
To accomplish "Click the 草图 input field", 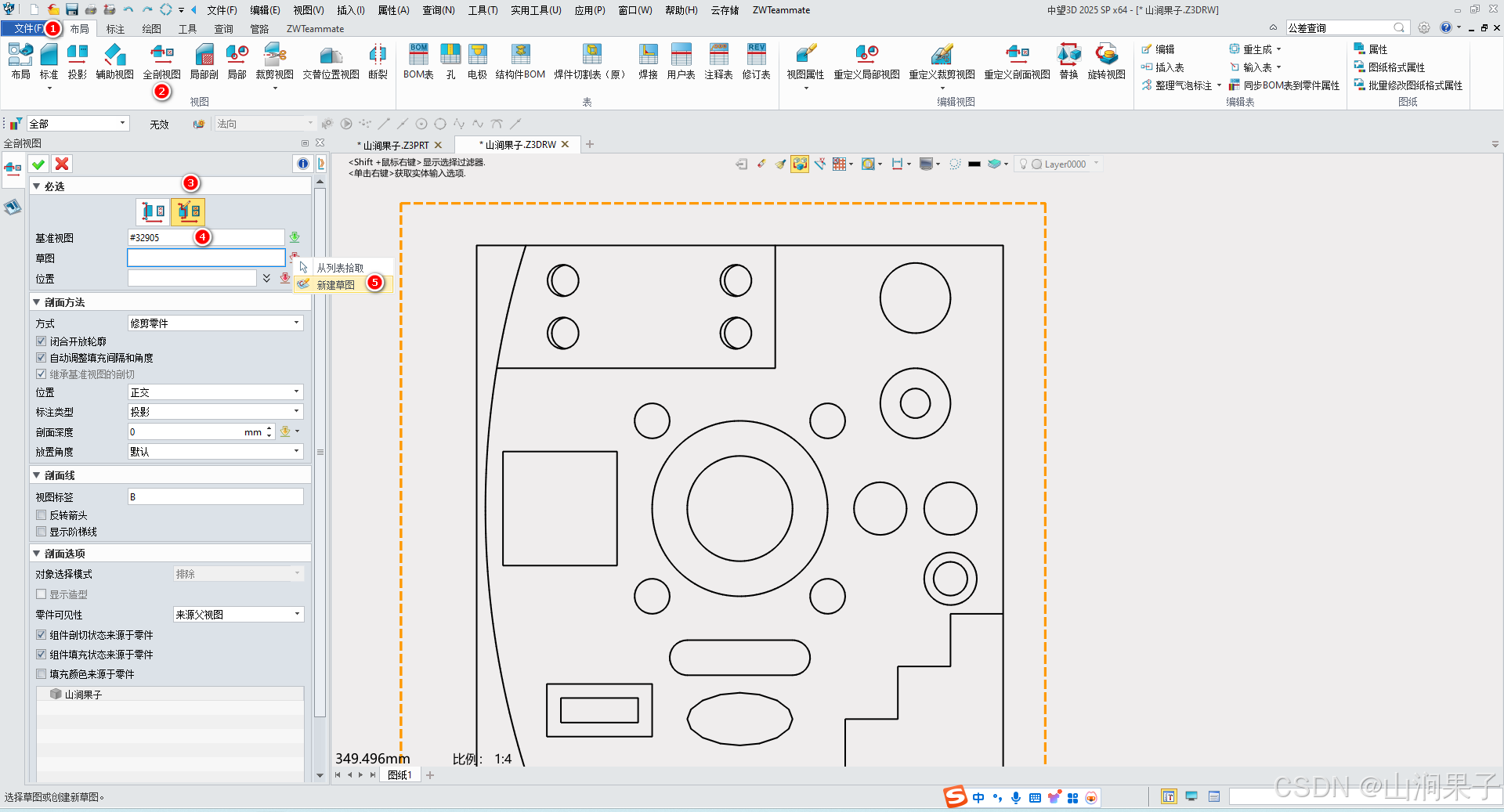I will point(206,258).
